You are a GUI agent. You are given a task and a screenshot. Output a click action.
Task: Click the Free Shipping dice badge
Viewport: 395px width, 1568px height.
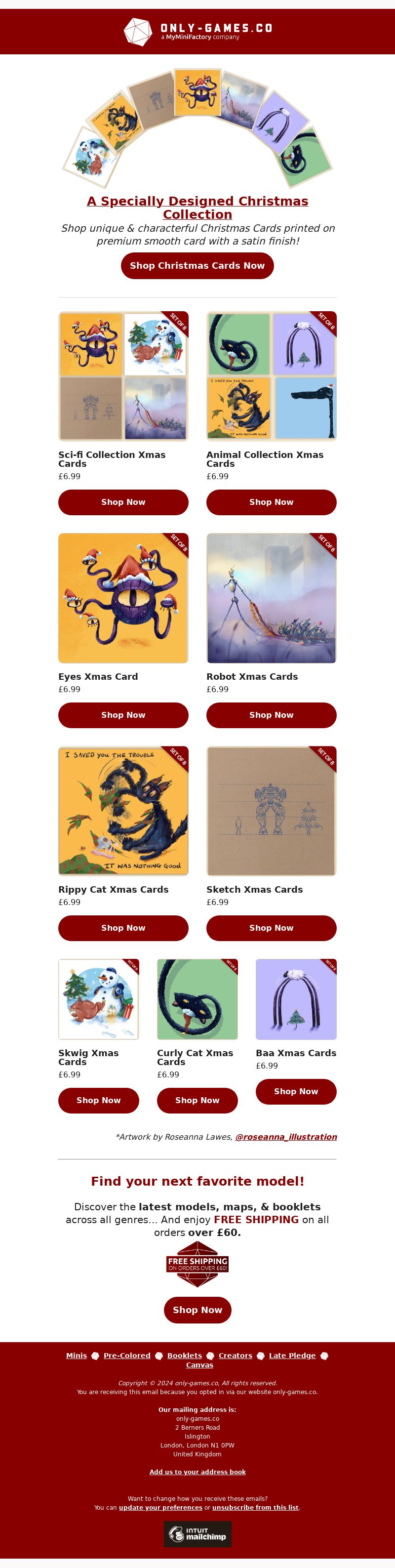197,1264
